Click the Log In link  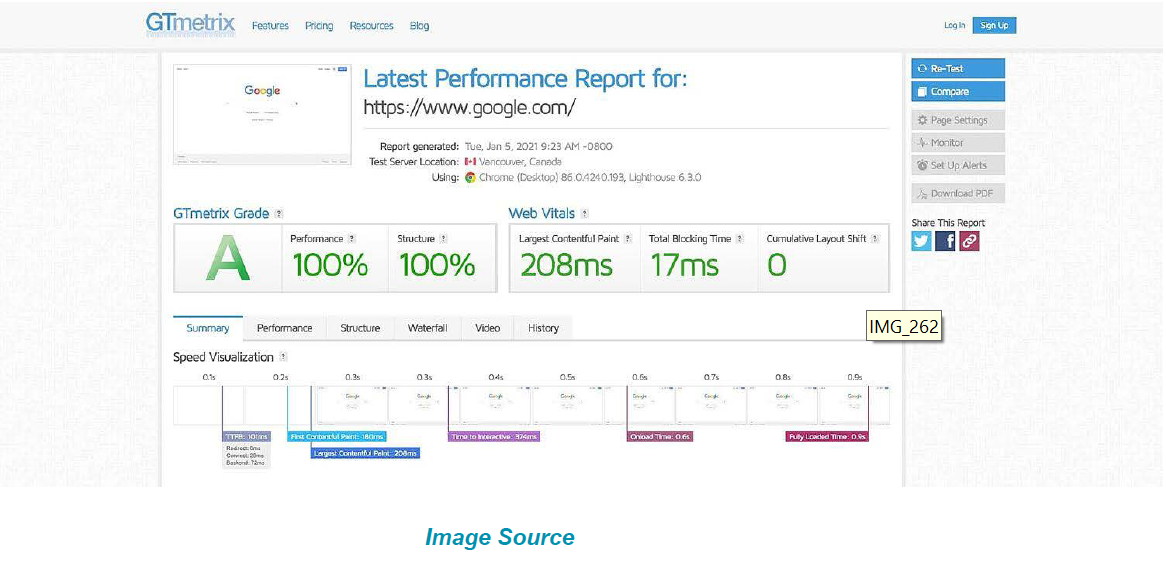tap(955, 25)
